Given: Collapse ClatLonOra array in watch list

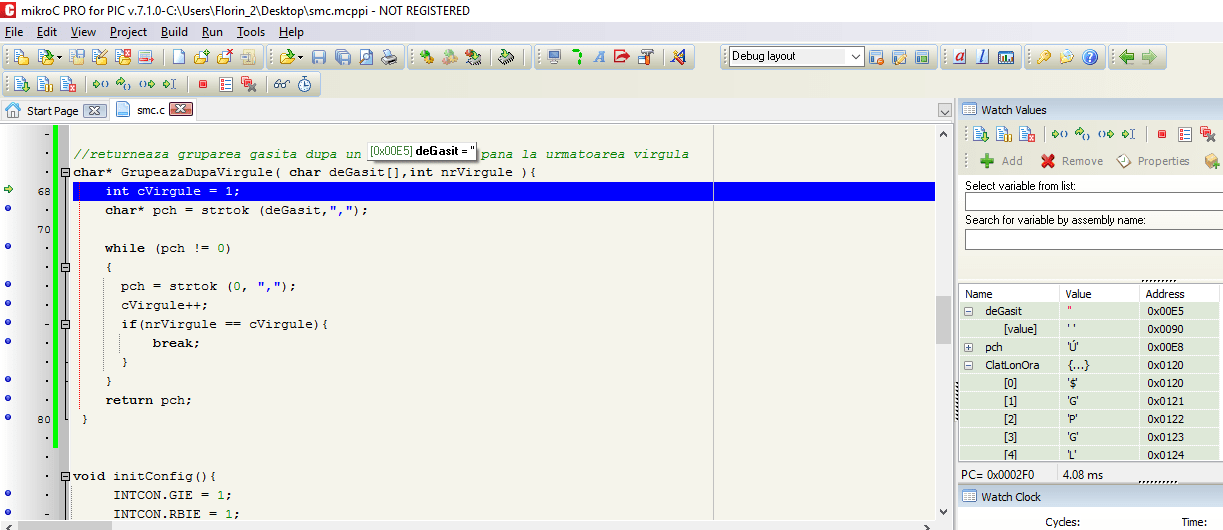Looking at the screenshot, I should [x=968, y=365].
